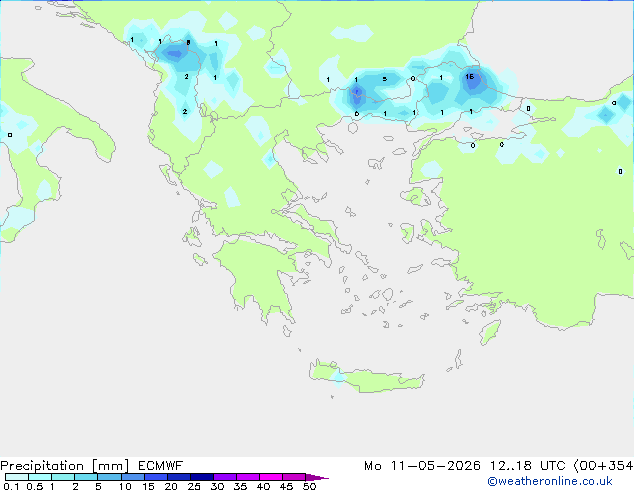Select the 2–5 mm legend color box
Viewport: 634px width, 490px height.
pyautogui.click(x=86, y=477)
